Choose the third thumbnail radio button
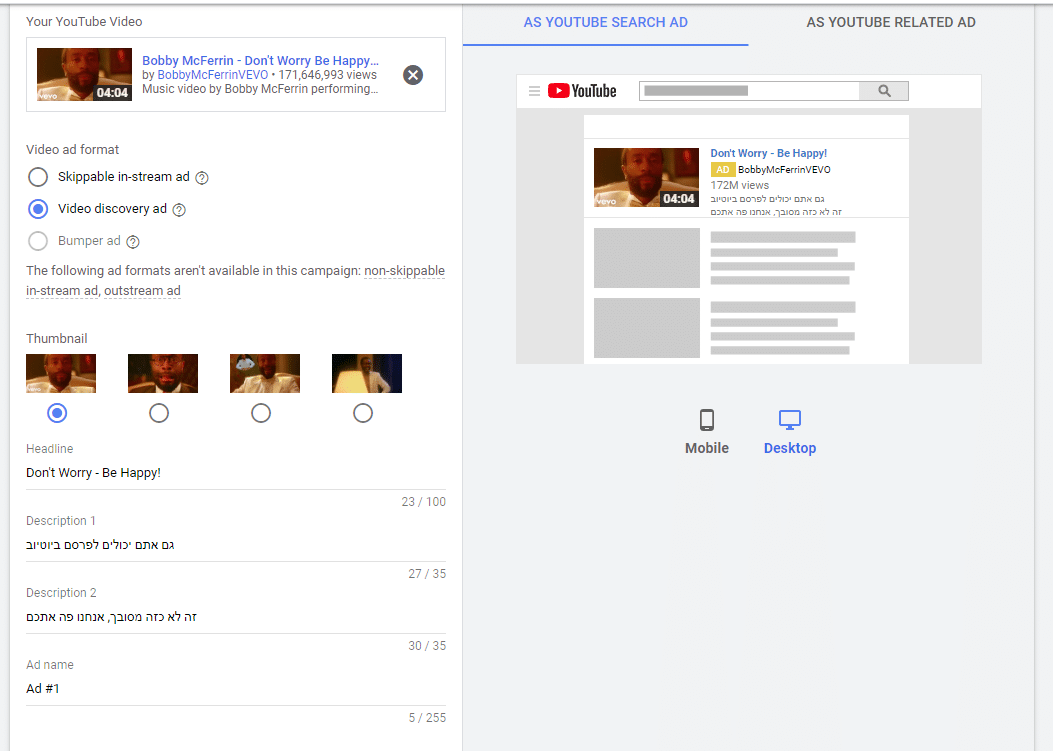Viewport: 1053px width, 751px height. pos(261,413)
